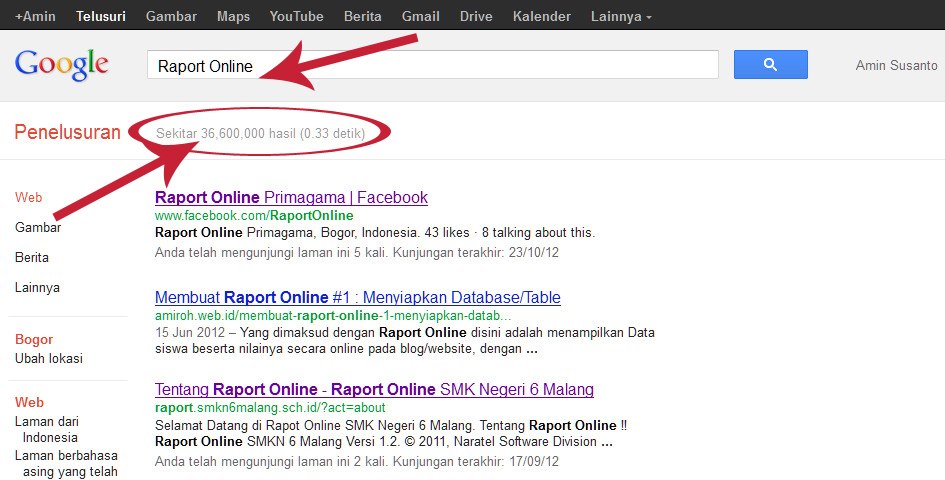Click the raport.smkn6malang.sch.id URL
This screenshot has width=945, height=480.
(x=270, y=407)
